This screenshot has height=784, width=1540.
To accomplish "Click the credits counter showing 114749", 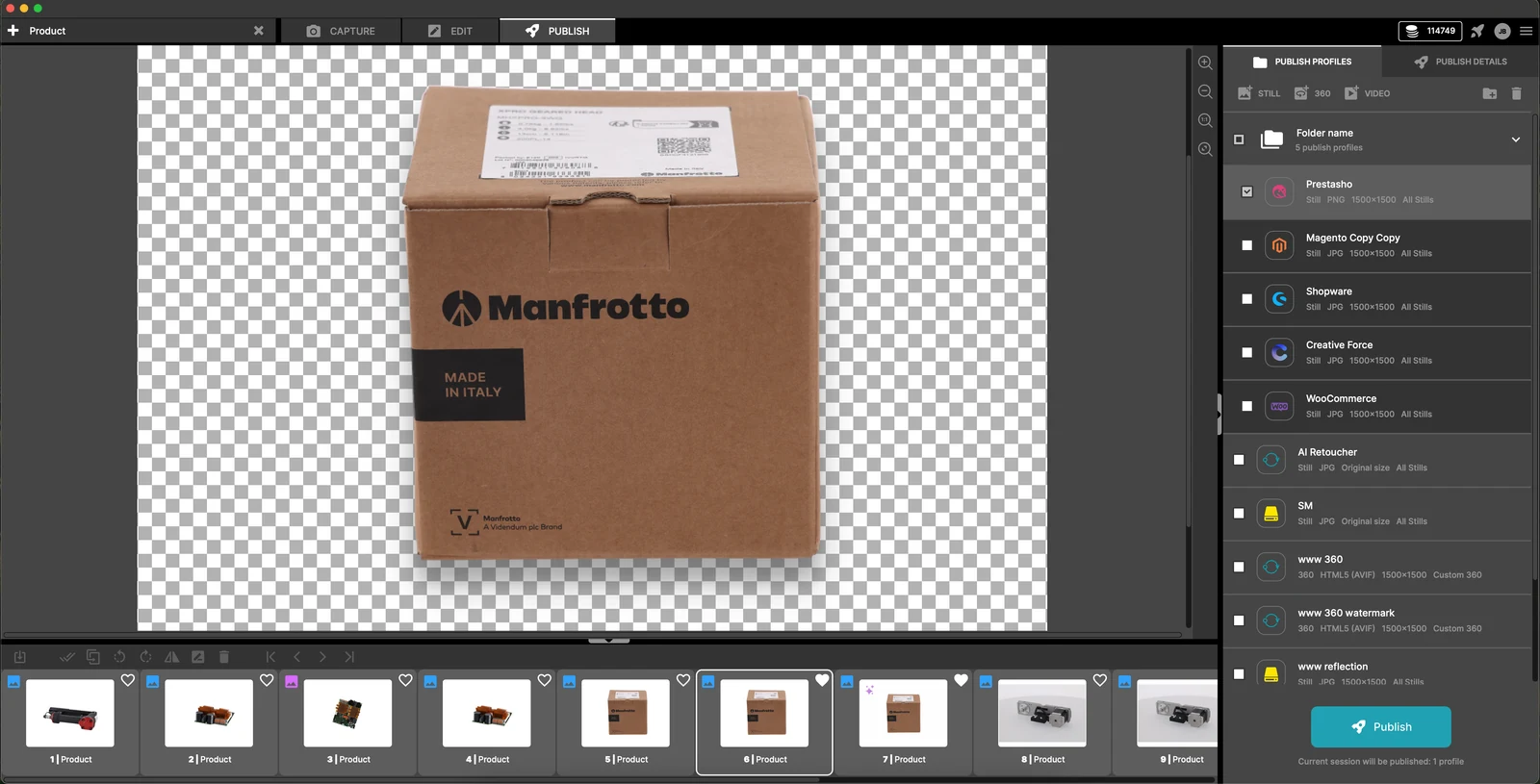I will click(x=1430, y=31).
